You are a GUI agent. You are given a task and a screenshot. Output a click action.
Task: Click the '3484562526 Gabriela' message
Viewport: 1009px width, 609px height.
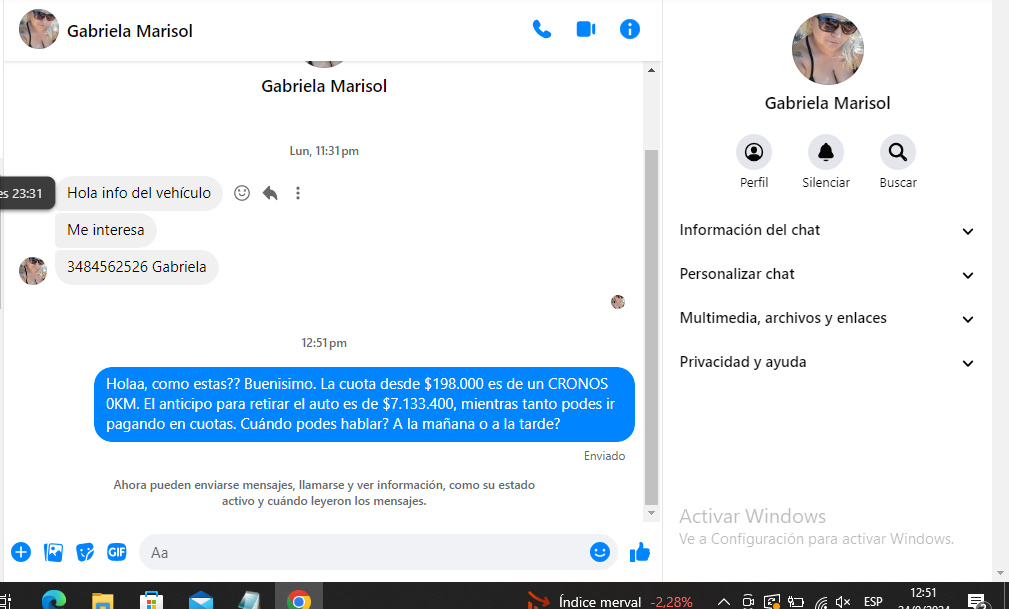tap(136, 267)
